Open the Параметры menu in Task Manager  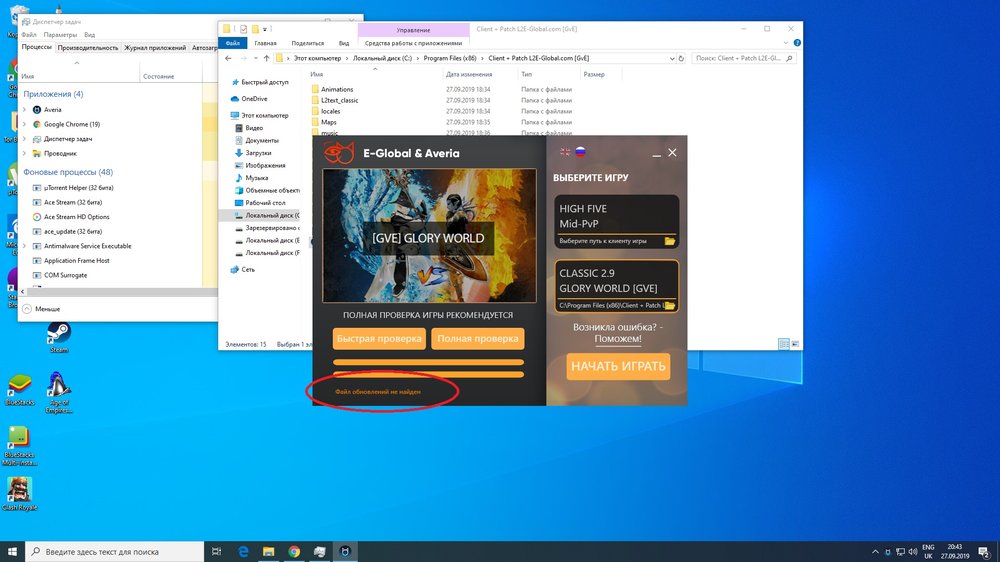(x=59, y=34)
